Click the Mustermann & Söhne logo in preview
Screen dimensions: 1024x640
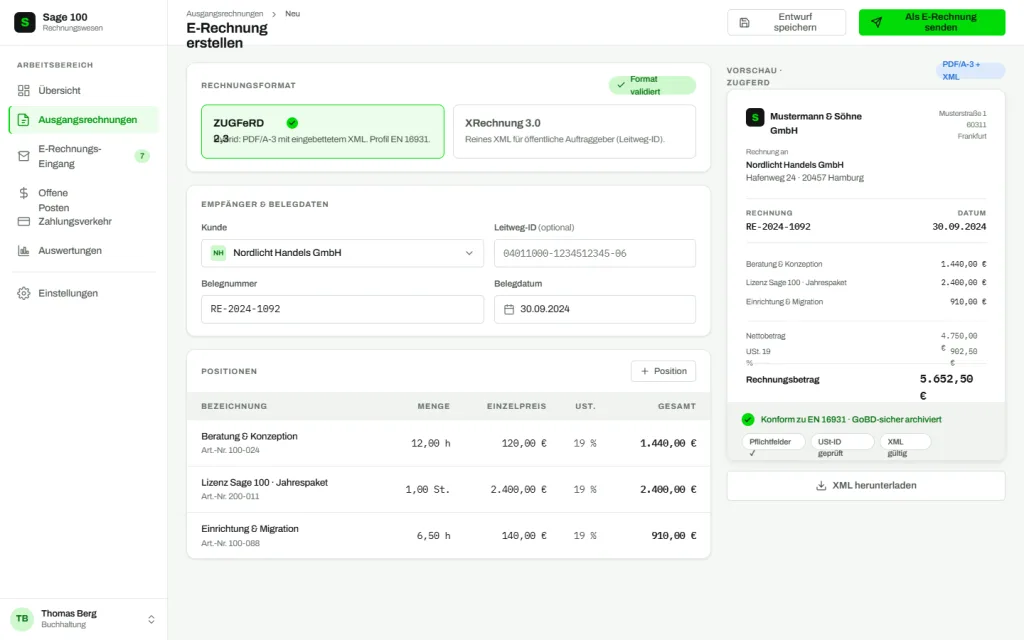(755, 118)
